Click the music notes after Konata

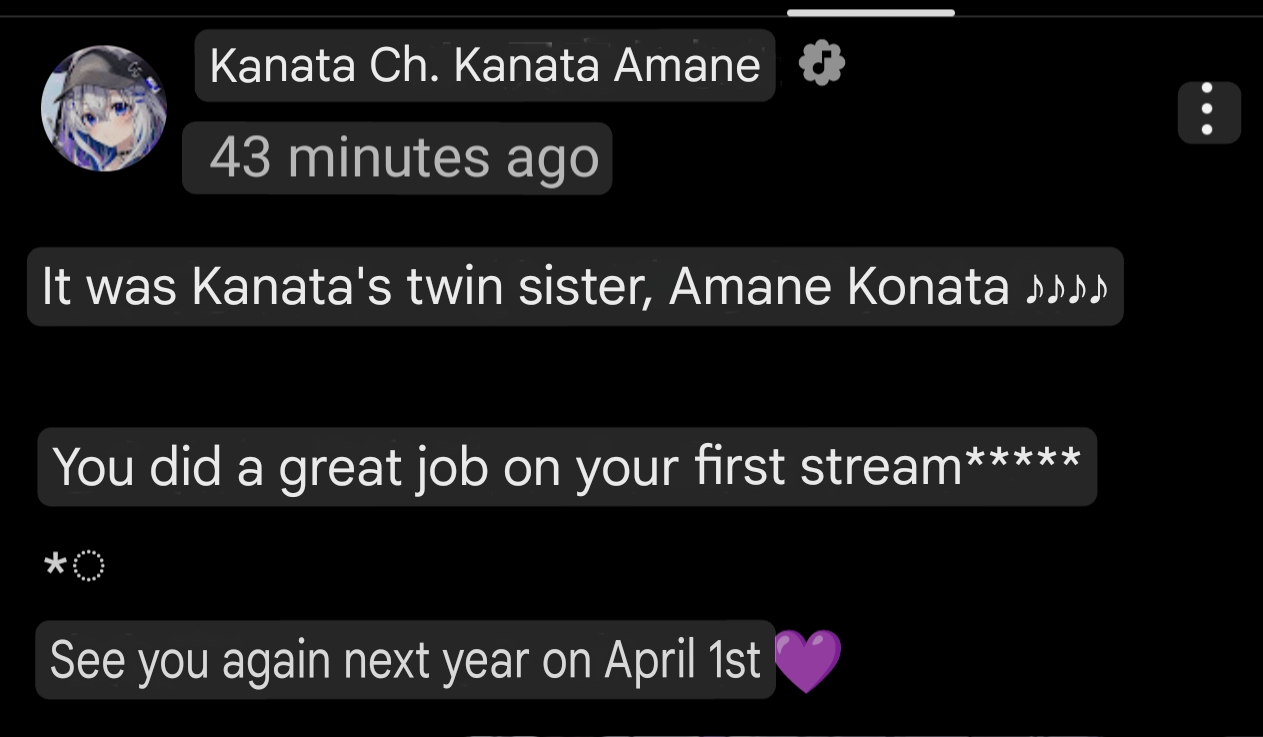1066,288
